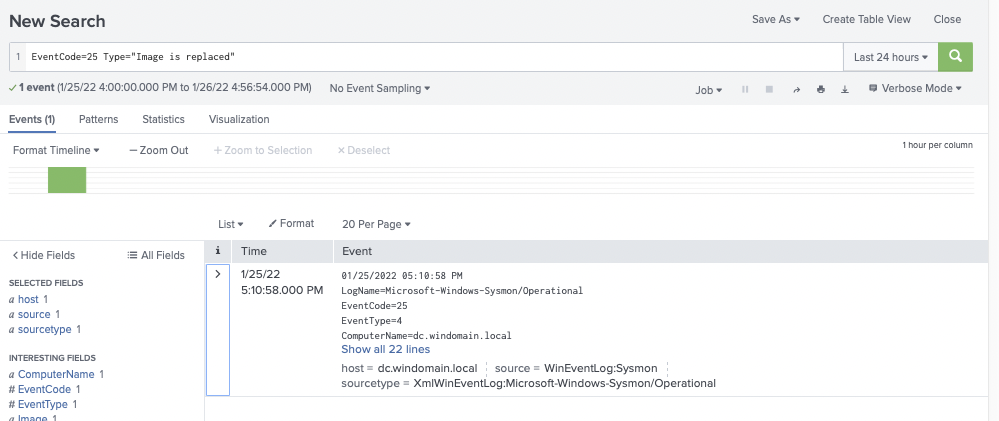
Task: Select the sourcetype field
Action: coord(45,329)
